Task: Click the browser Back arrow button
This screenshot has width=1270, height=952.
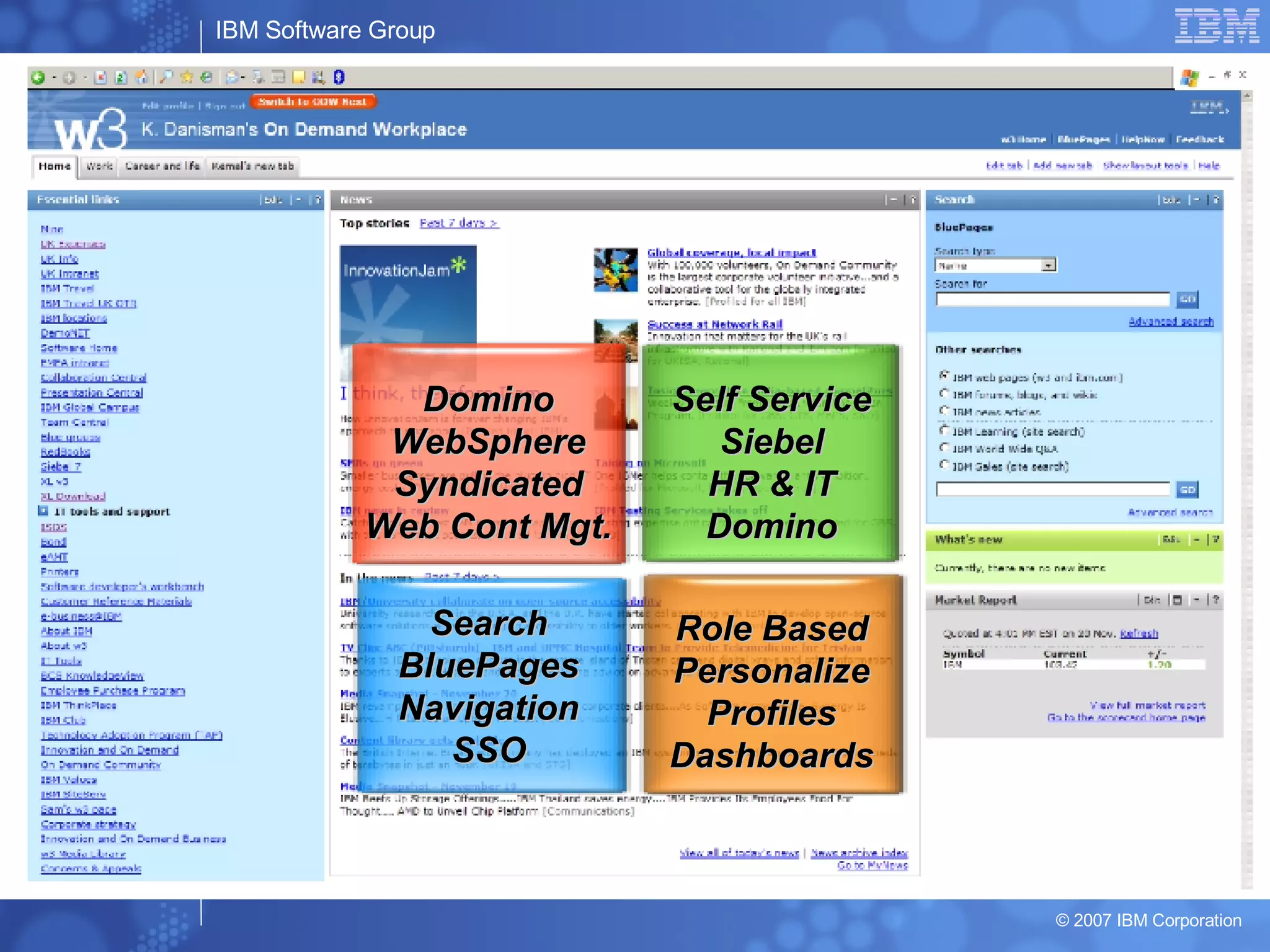Action: 38,77
